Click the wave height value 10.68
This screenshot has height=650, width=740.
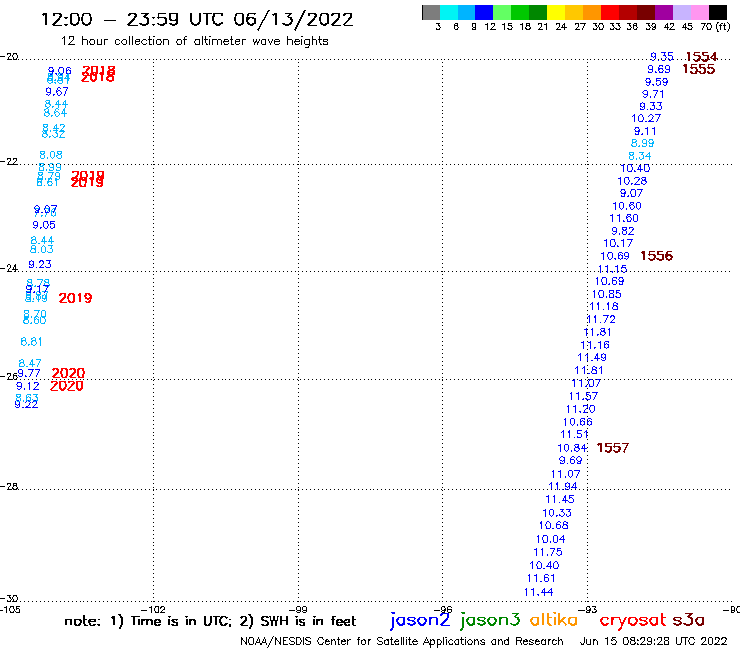pos(554,525)
